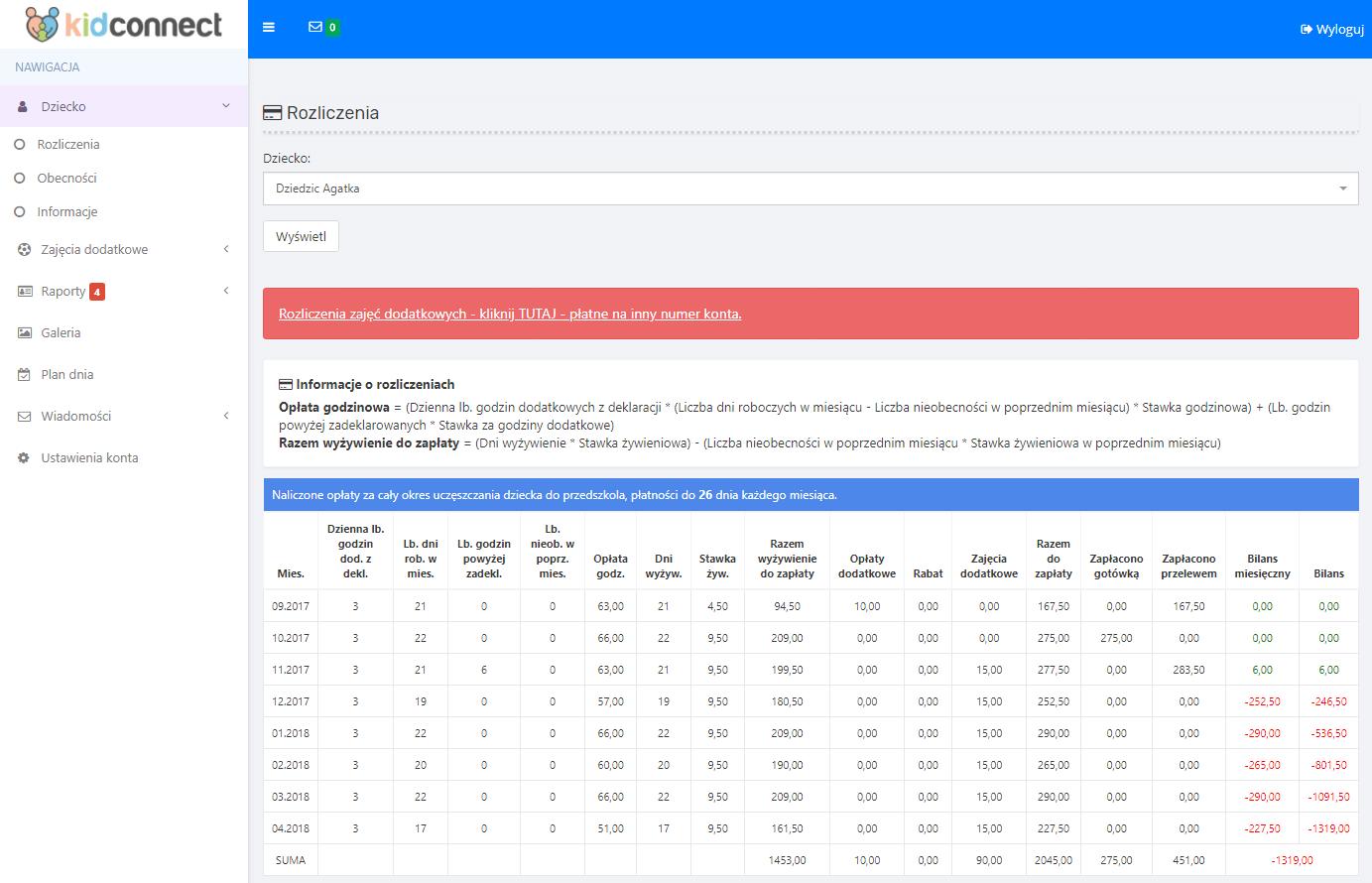Click the Ustawienia konta gear icon
This screenshot has width=1372, height=883.
24,457
